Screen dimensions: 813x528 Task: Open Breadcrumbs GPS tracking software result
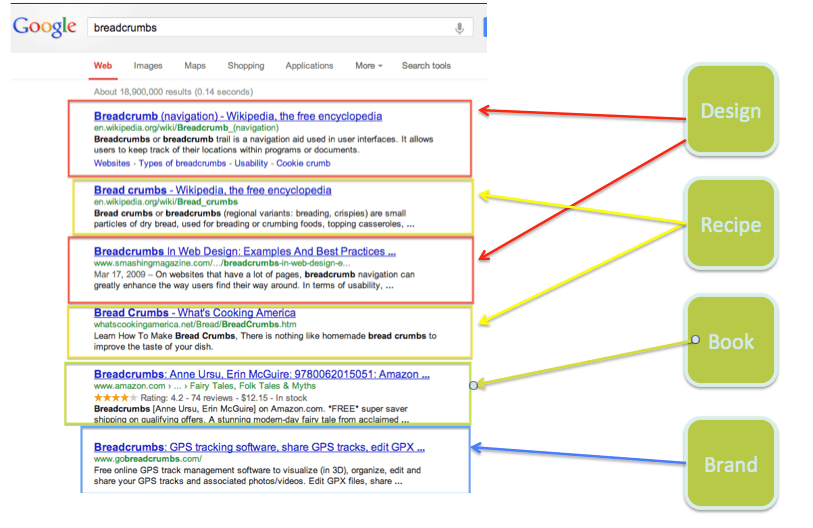pos(259,447)
